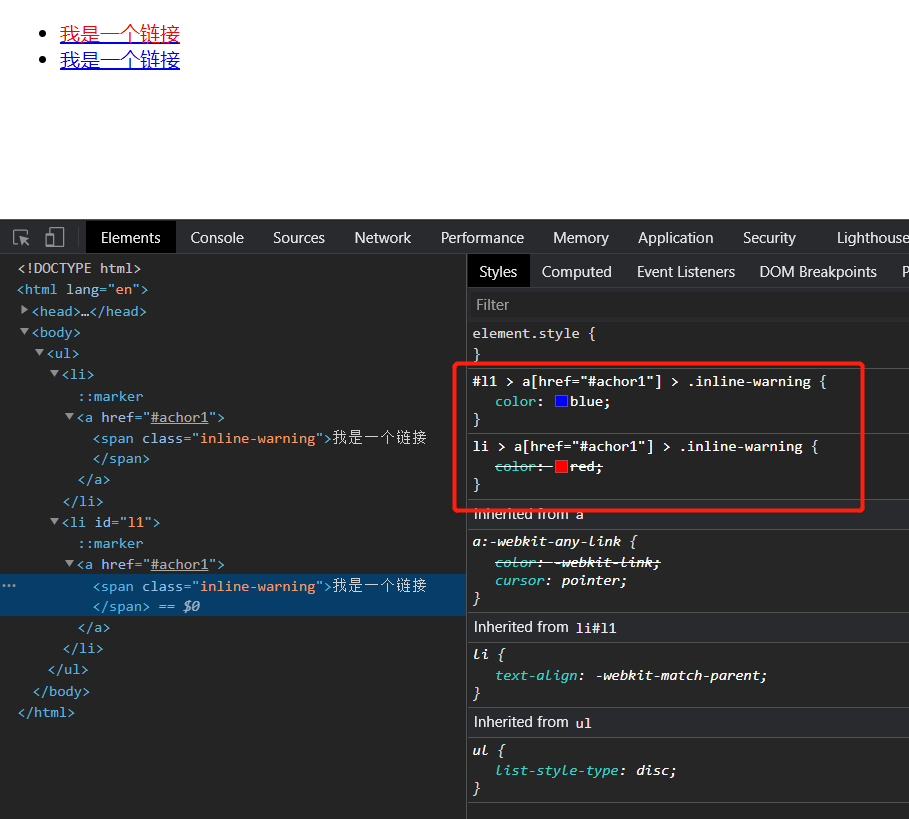Toggle the device toolbar icon

point(54,237)
